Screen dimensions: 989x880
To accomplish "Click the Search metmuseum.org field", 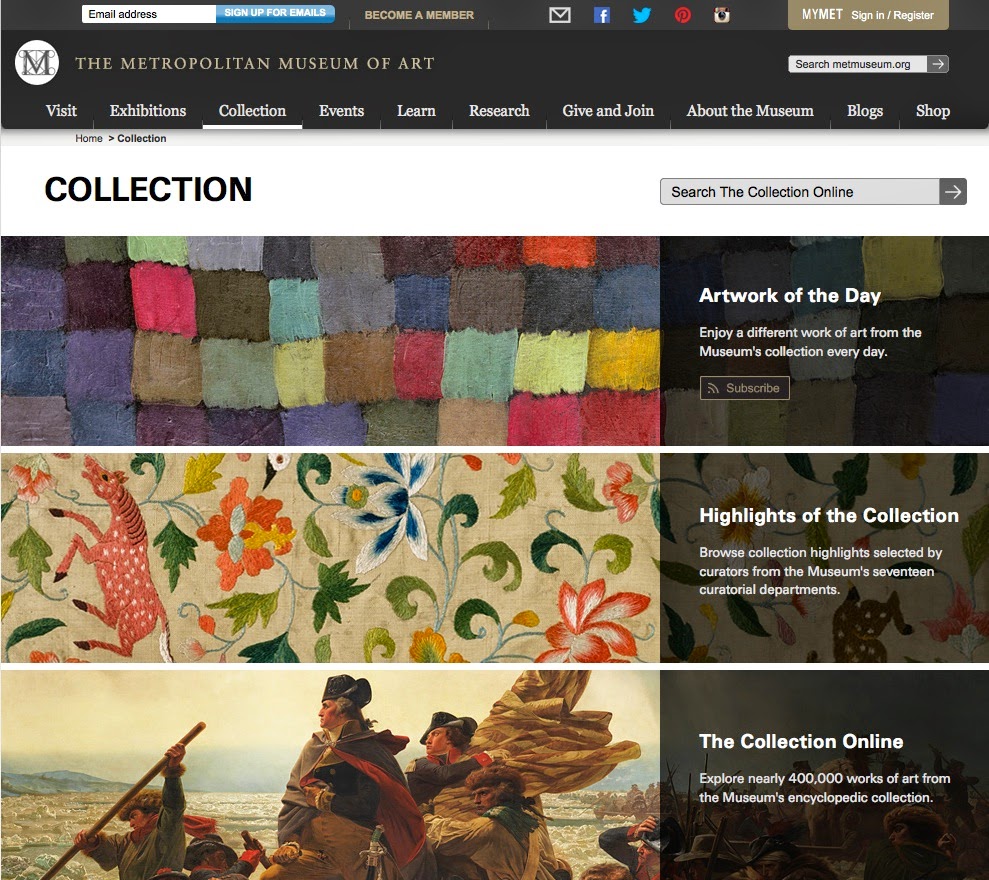I will pos(857,64).
